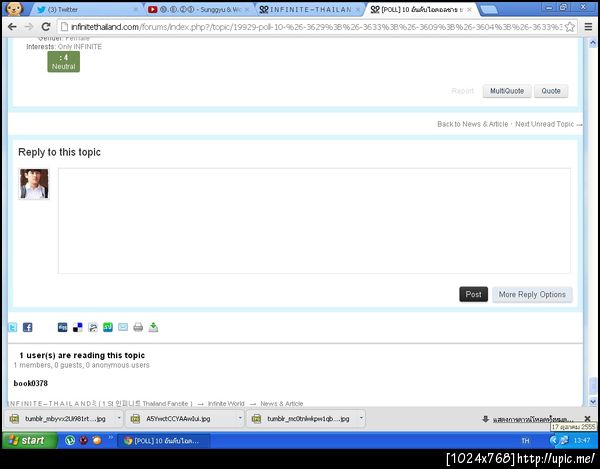Close the Twitter tab
This screenshot has width=600, height=469.
[135, 9]
